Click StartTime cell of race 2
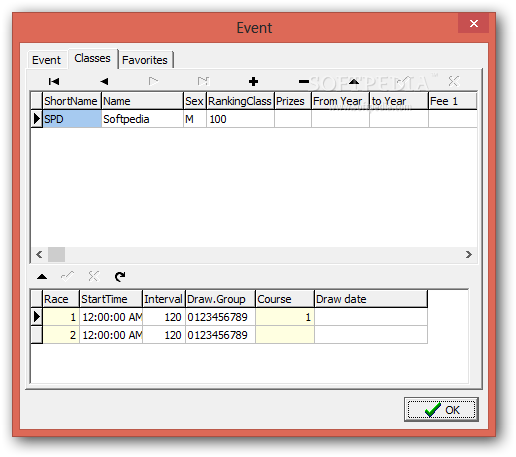The width and height of the screenshot is (516, 457). click(111, 335)
